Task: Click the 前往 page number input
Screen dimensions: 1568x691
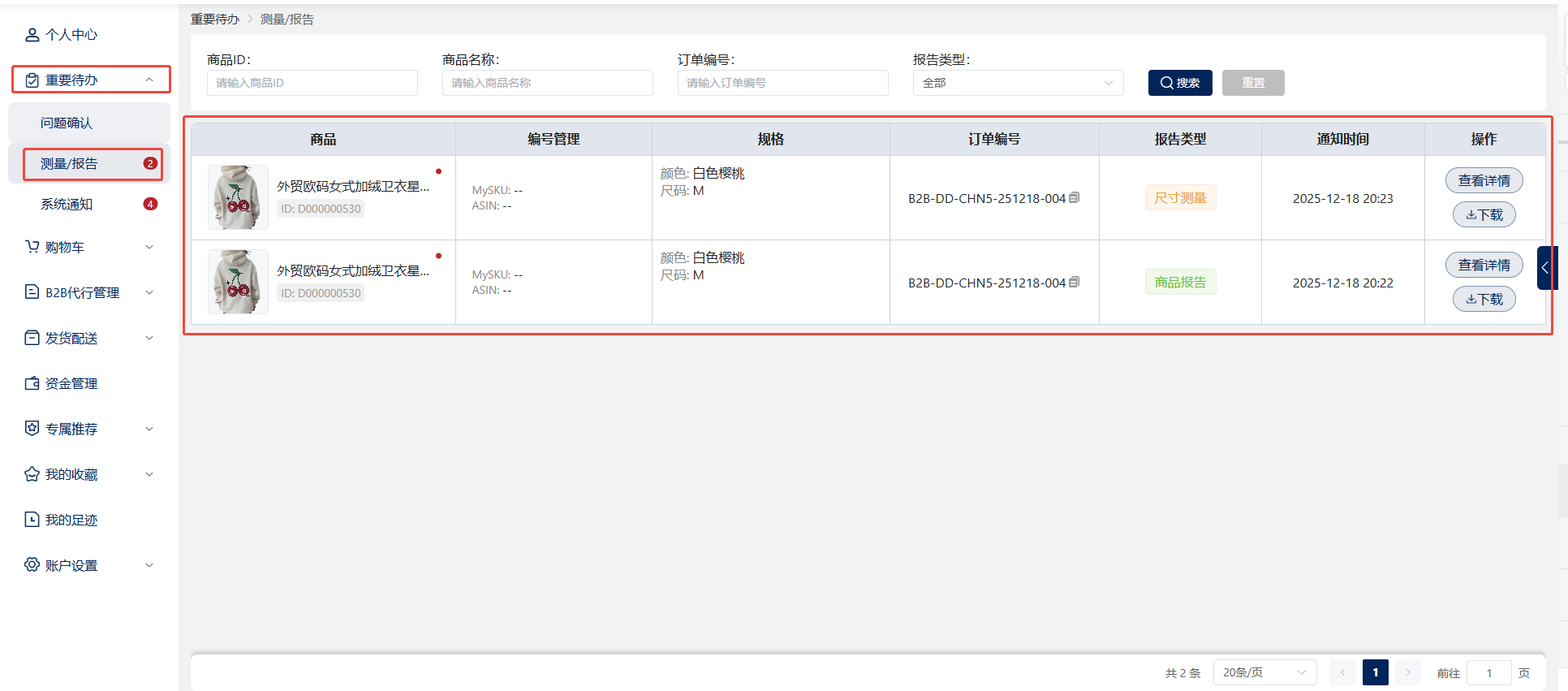Action: point(1489,672)
